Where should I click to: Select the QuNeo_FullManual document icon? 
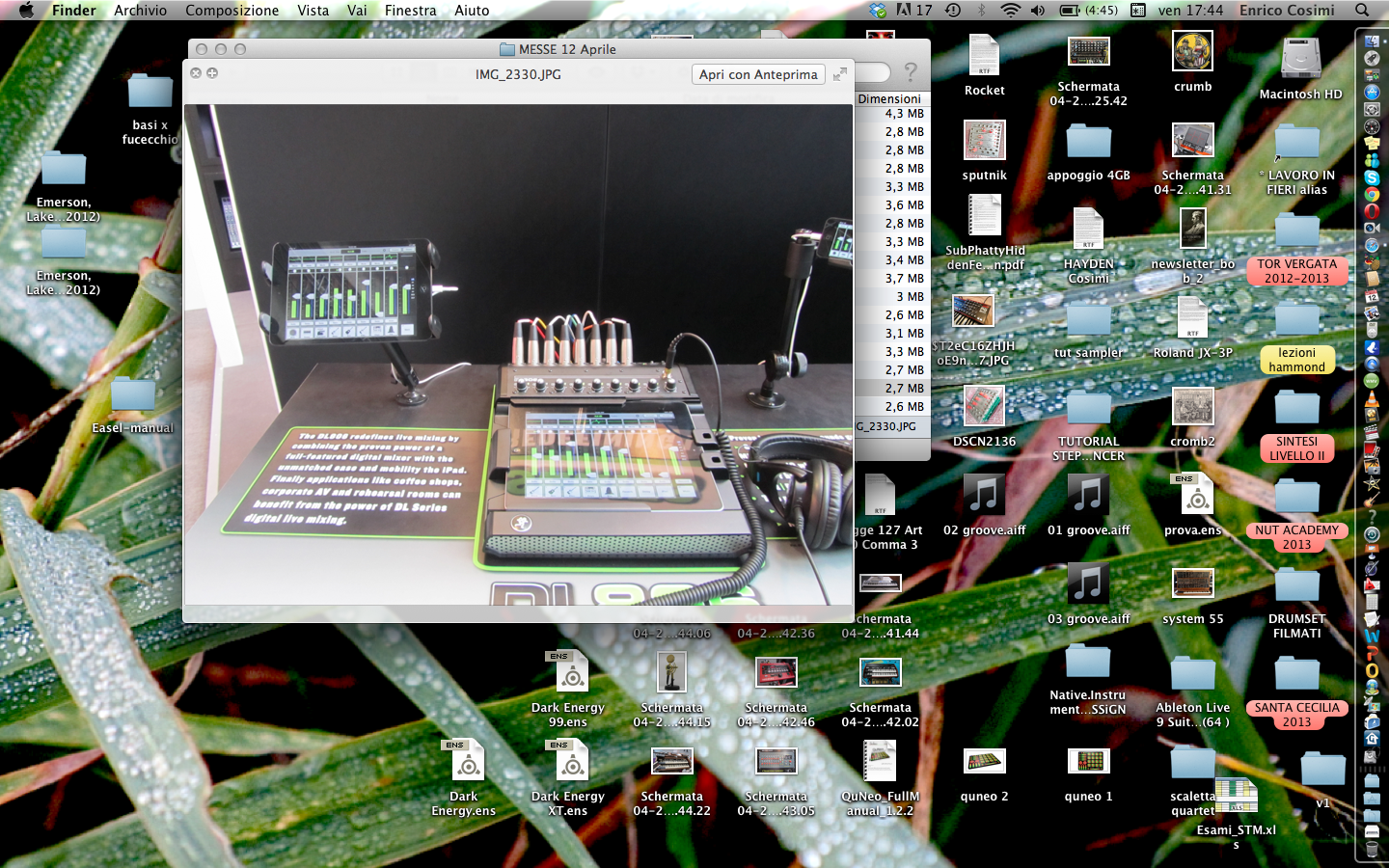click(x=880, y=761)
